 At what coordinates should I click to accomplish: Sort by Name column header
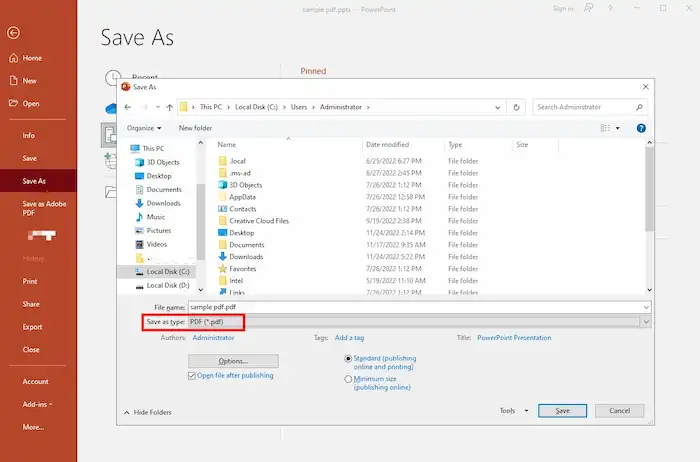point(227,145)
